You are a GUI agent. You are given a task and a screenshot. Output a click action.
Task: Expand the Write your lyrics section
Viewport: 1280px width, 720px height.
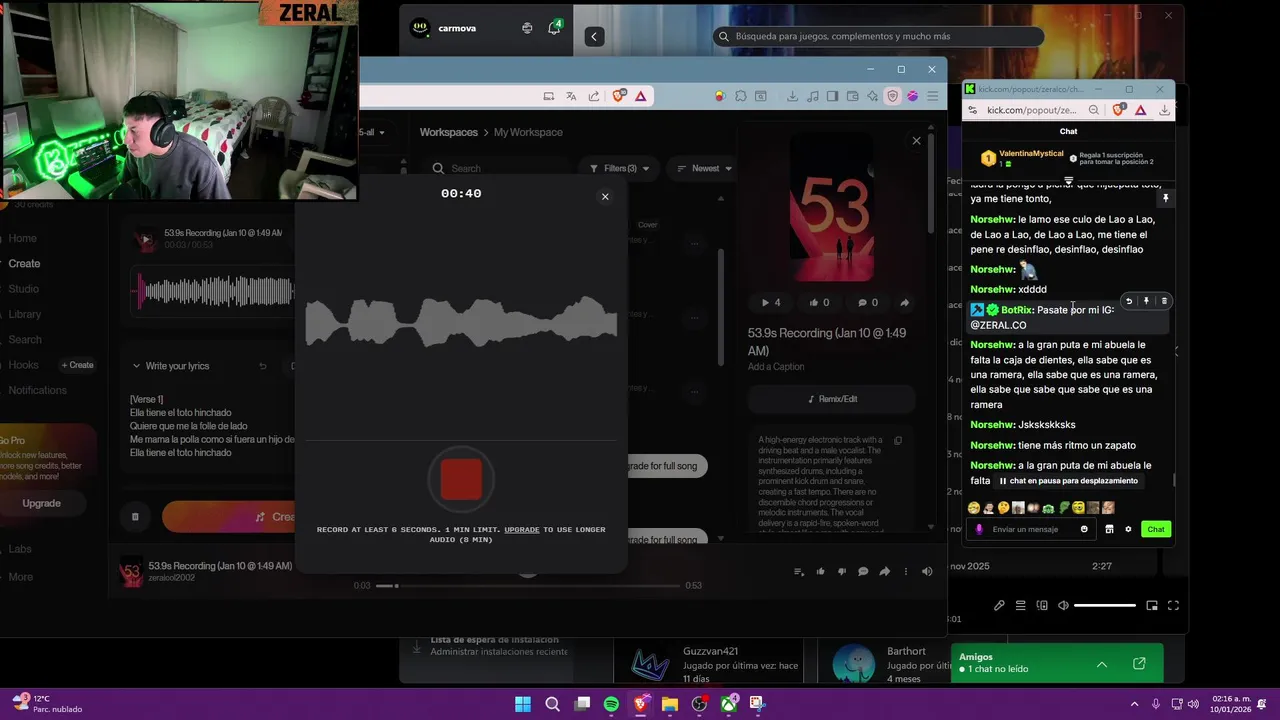pyautogui.click(x=170, y=366)
